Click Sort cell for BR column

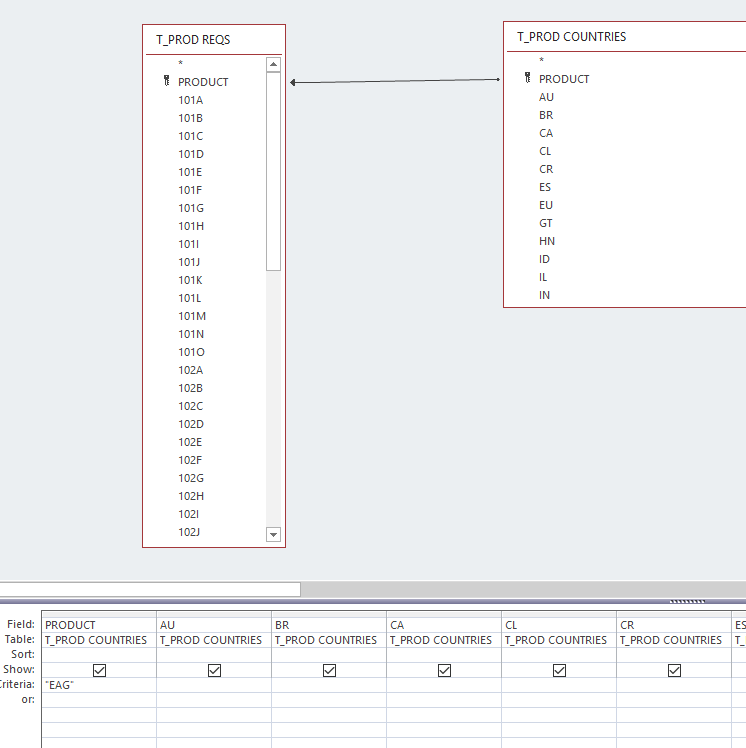[329, 654]
